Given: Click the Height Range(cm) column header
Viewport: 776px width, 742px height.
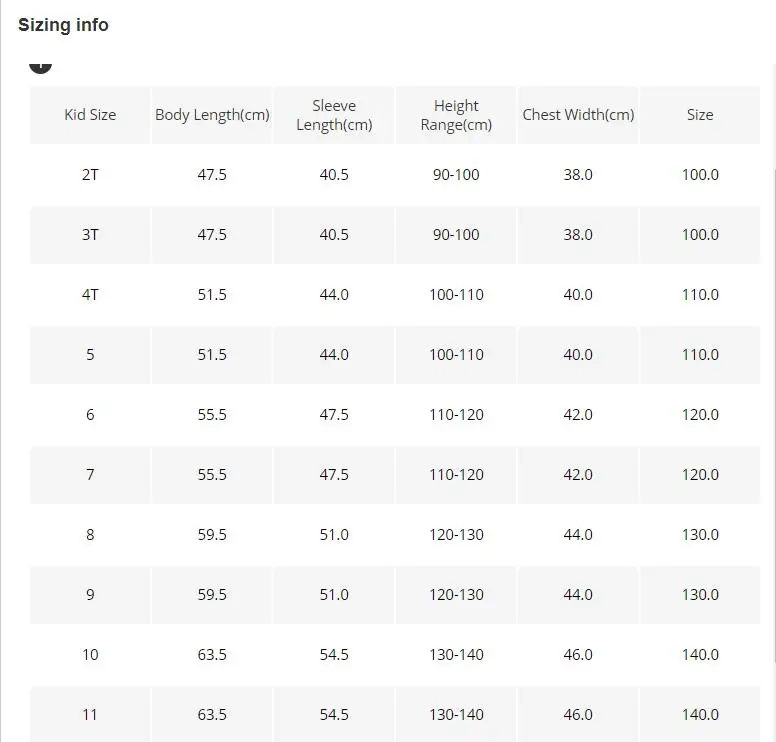Looking at the screenshot, I should pyautogui.click(x=456, y=115).
